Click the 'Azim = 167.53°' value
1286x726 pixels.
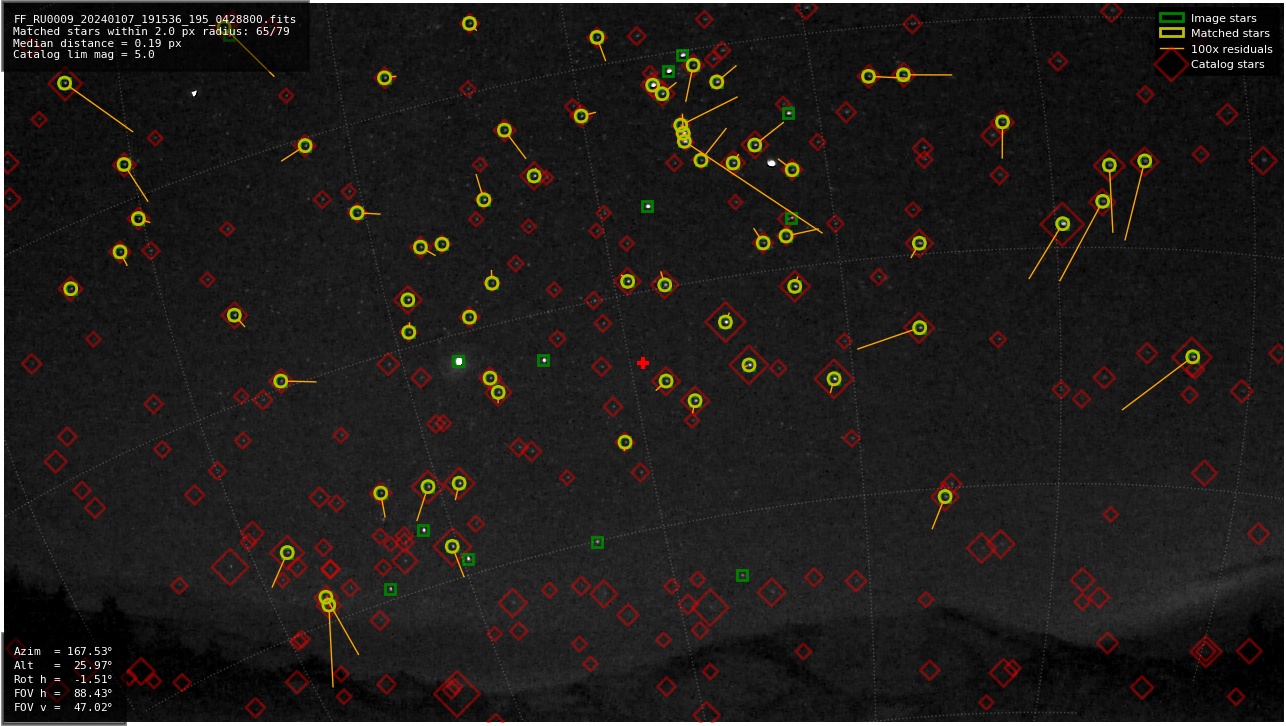(x=63, y=651)
